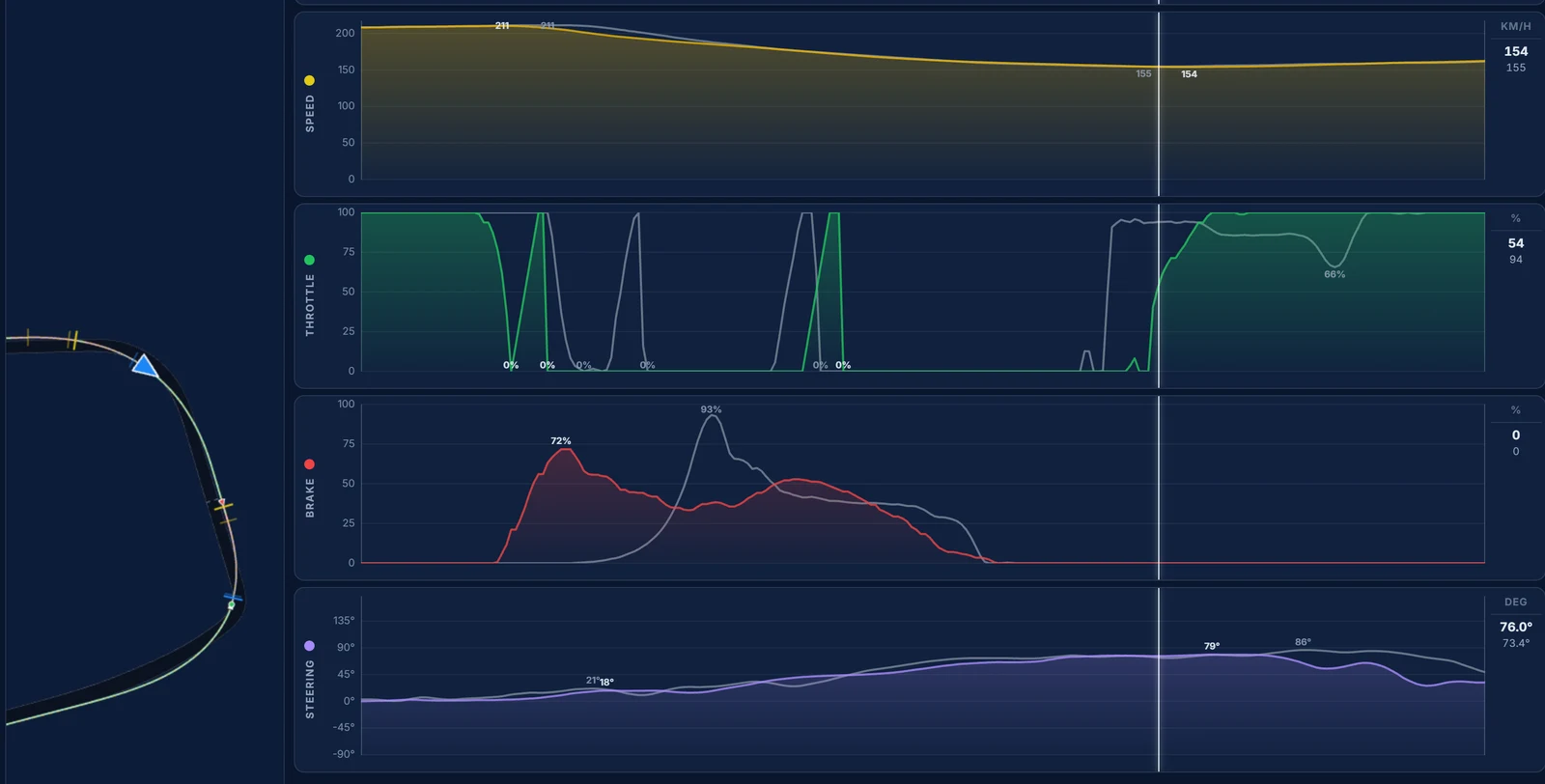Click the 79° steering peak label
The width and height of the screenshot is (1545, 784).
(x=1212, y=646)
